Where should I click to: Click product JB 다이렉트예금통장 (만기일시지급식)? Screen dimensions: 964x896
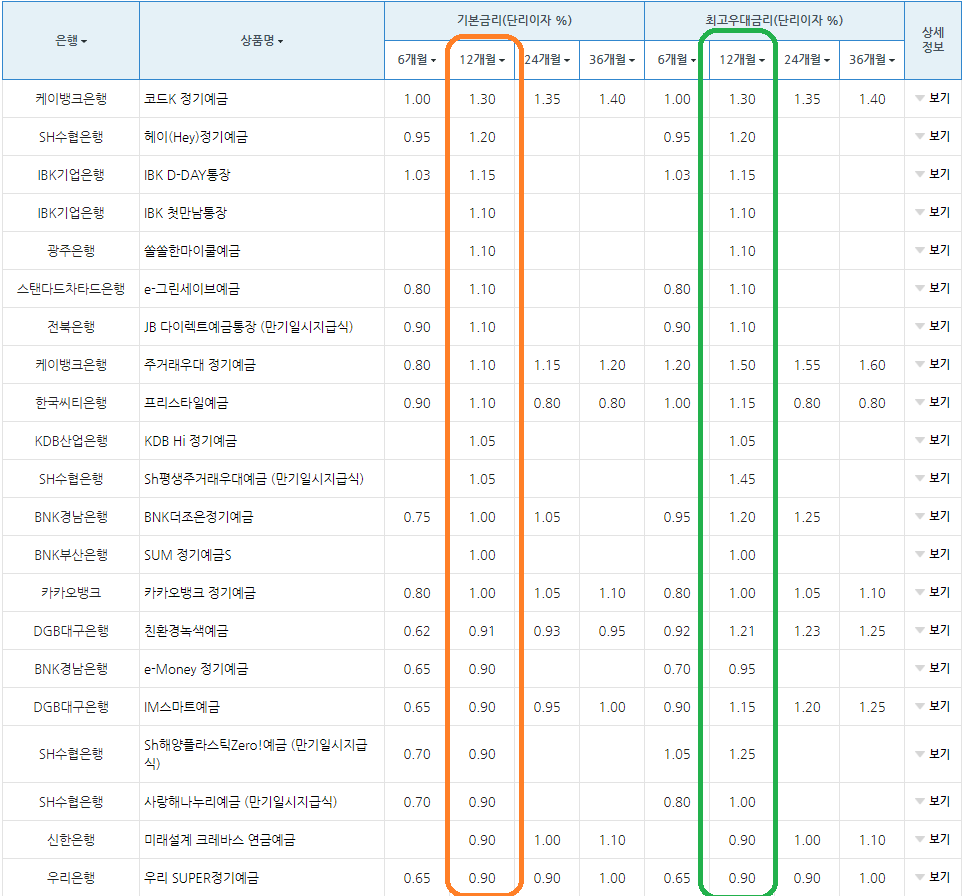[248, 327]
